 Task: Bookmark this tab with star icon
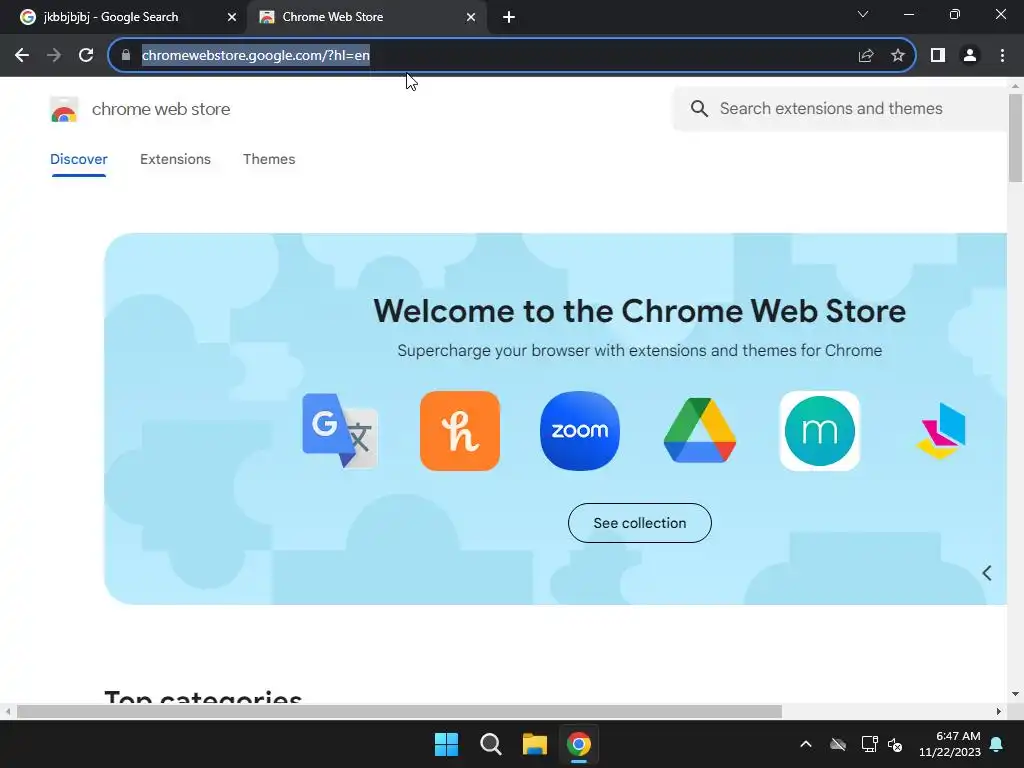click(898, 56)
